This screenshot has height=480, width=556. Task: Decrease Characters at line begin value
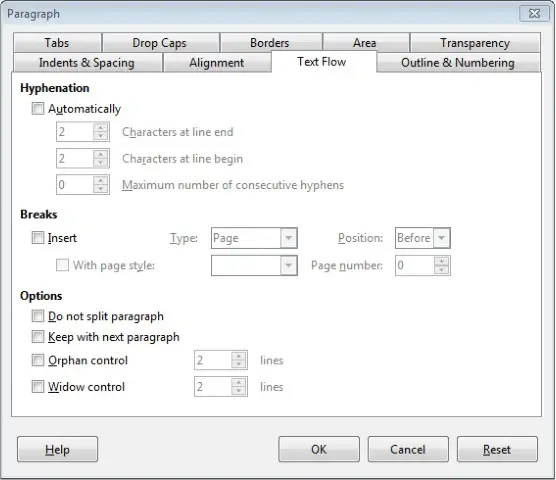tap(101, 162)
